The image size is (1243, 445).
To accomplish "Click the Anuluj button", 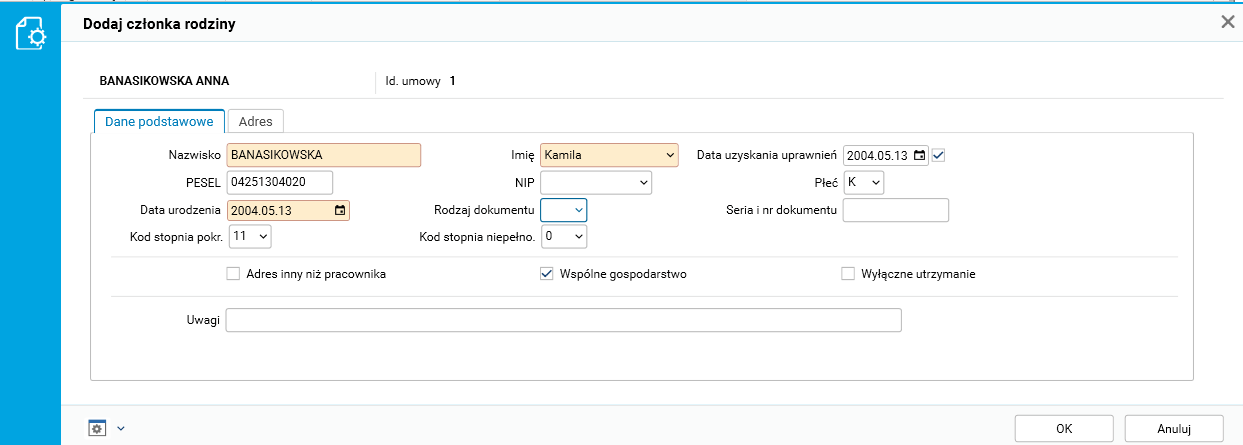I will 1173,428.
